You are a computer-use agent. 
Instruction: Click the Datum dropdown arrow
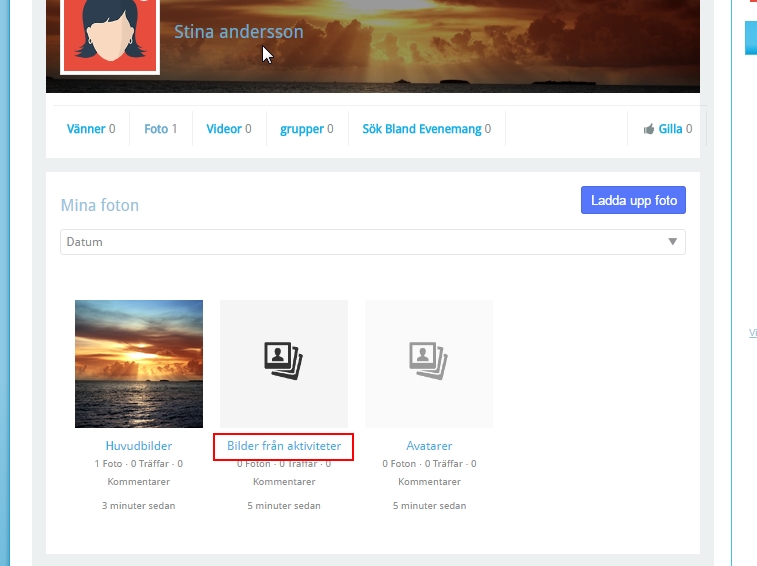[673, 241]
